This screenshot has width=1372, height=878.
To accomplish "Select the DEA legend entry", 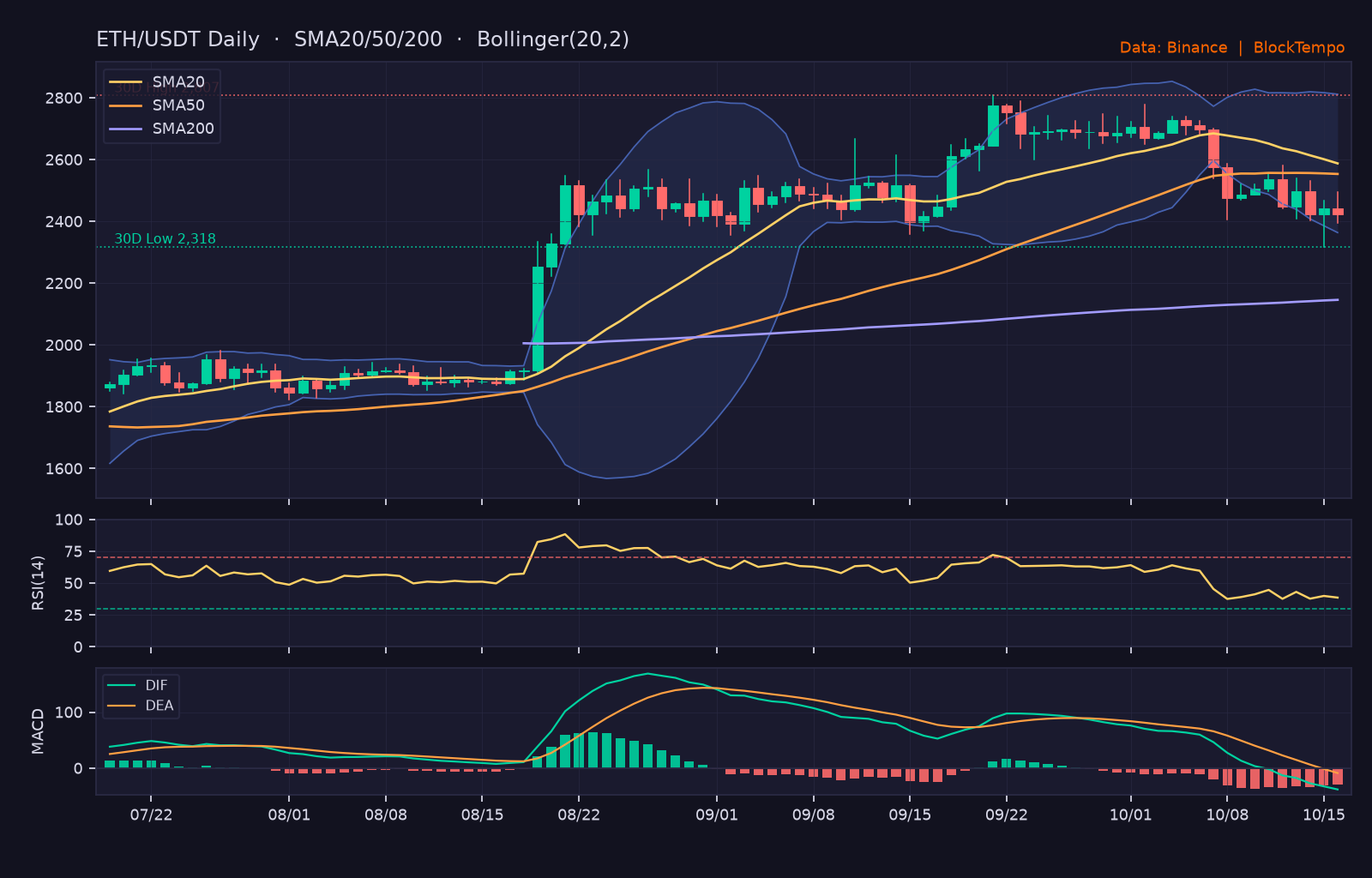I will click(x=141, y=706).
